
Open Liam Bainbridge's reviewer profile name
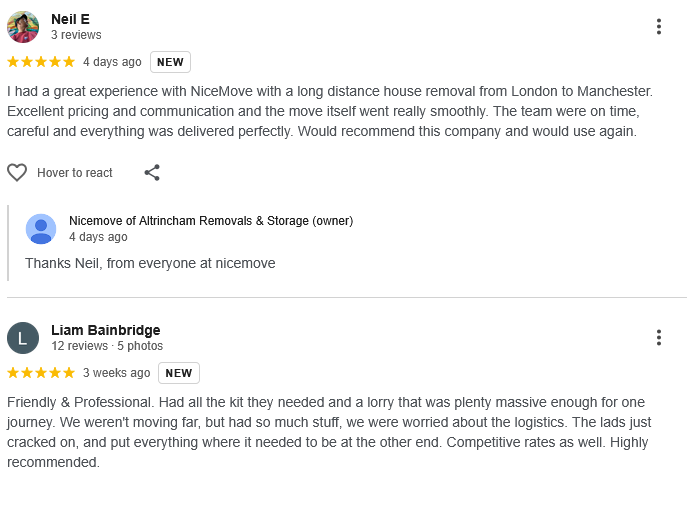105,330
